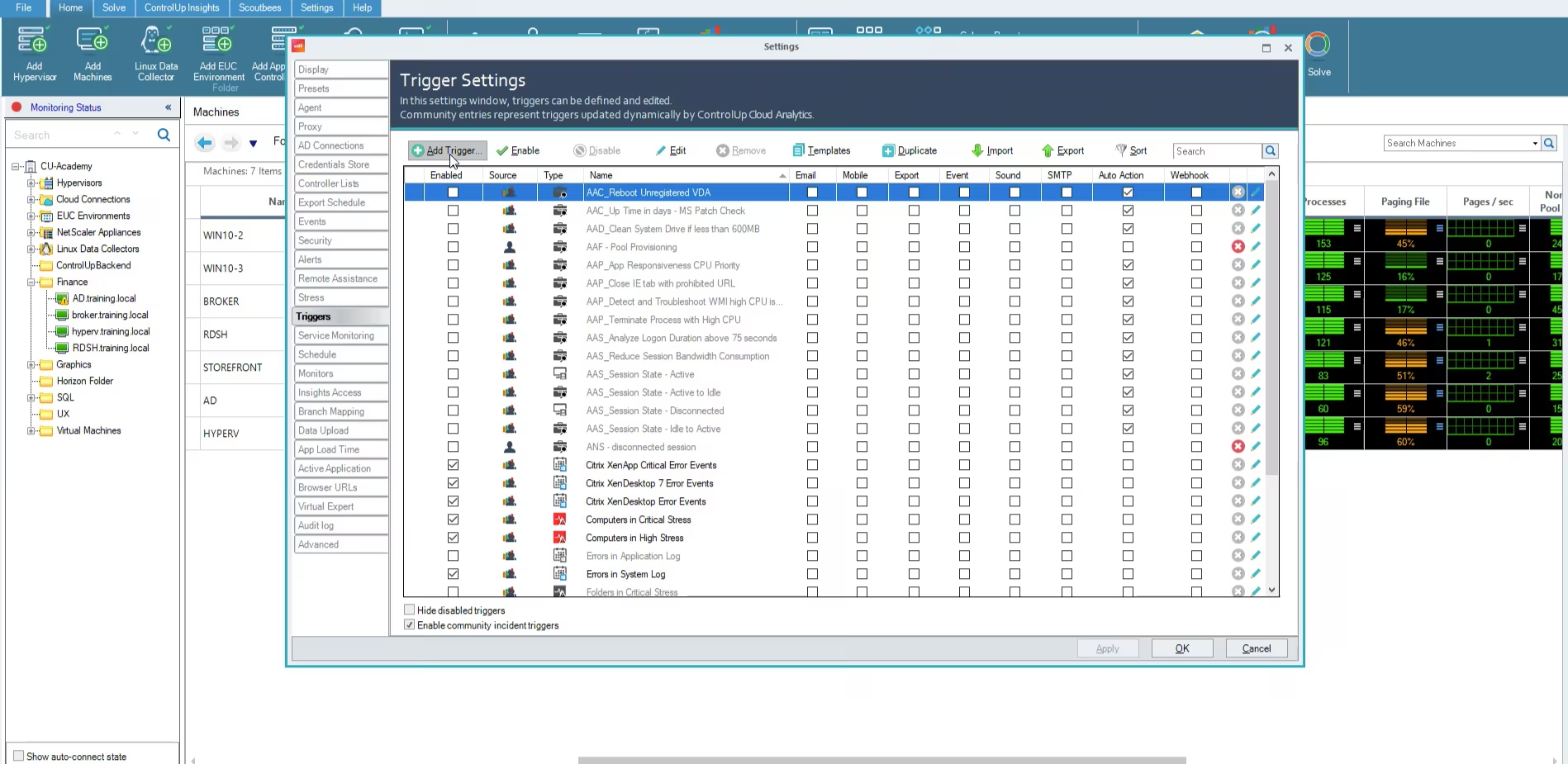
Task: Click the Cancel button
Action: pyautogui.click(x=1257, y=648)
